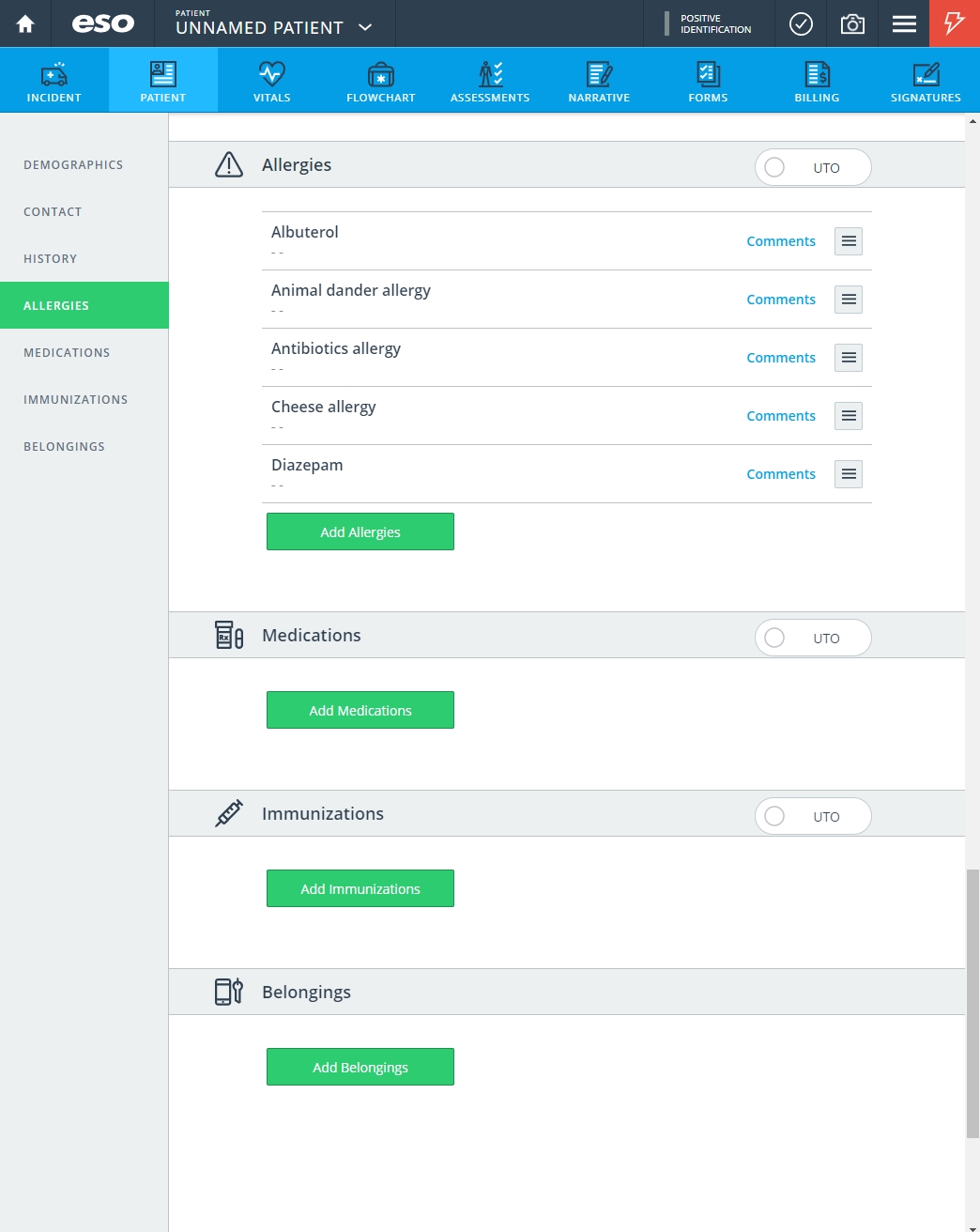The height and width of the screenshot is (1232, 980).
Task: Open the Signatures pen section
Action: [x=926, y=81]
